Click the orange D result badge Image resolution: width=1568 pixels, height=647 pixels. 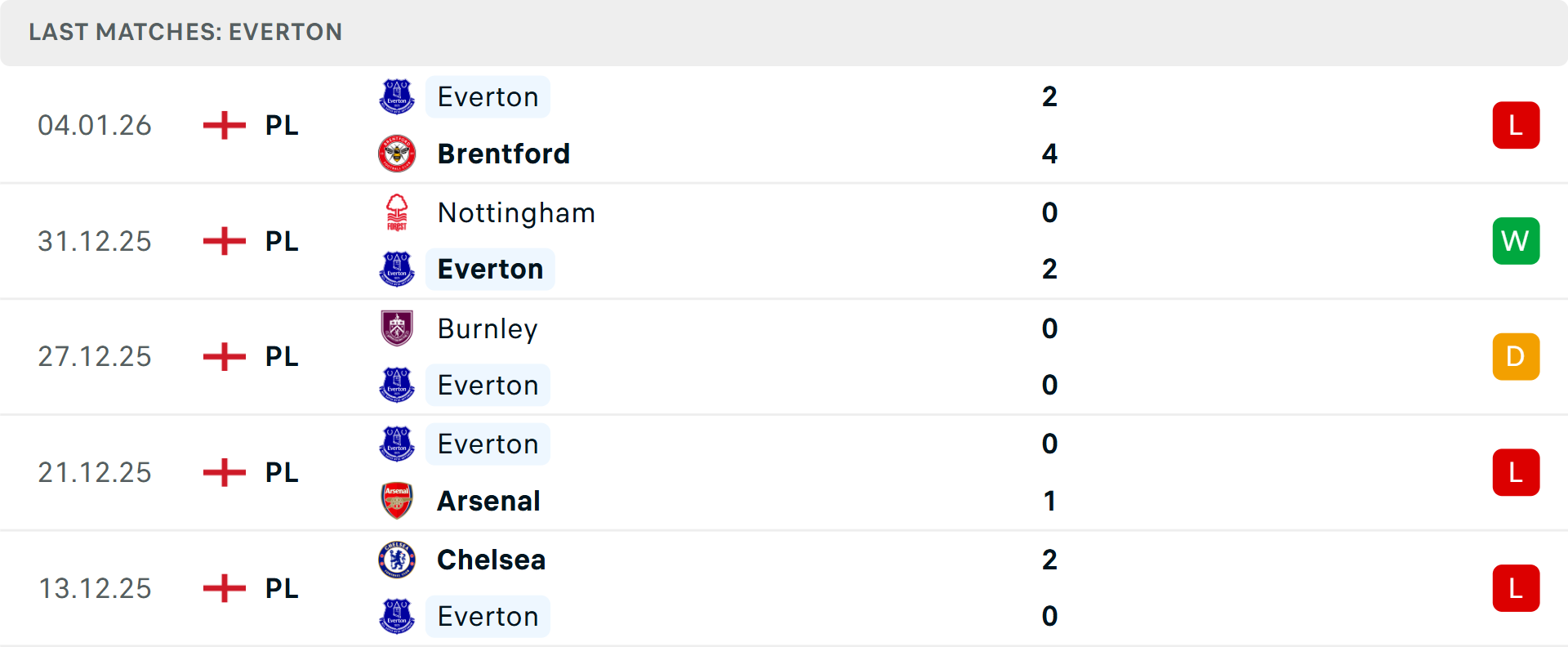click(1516, 357)
